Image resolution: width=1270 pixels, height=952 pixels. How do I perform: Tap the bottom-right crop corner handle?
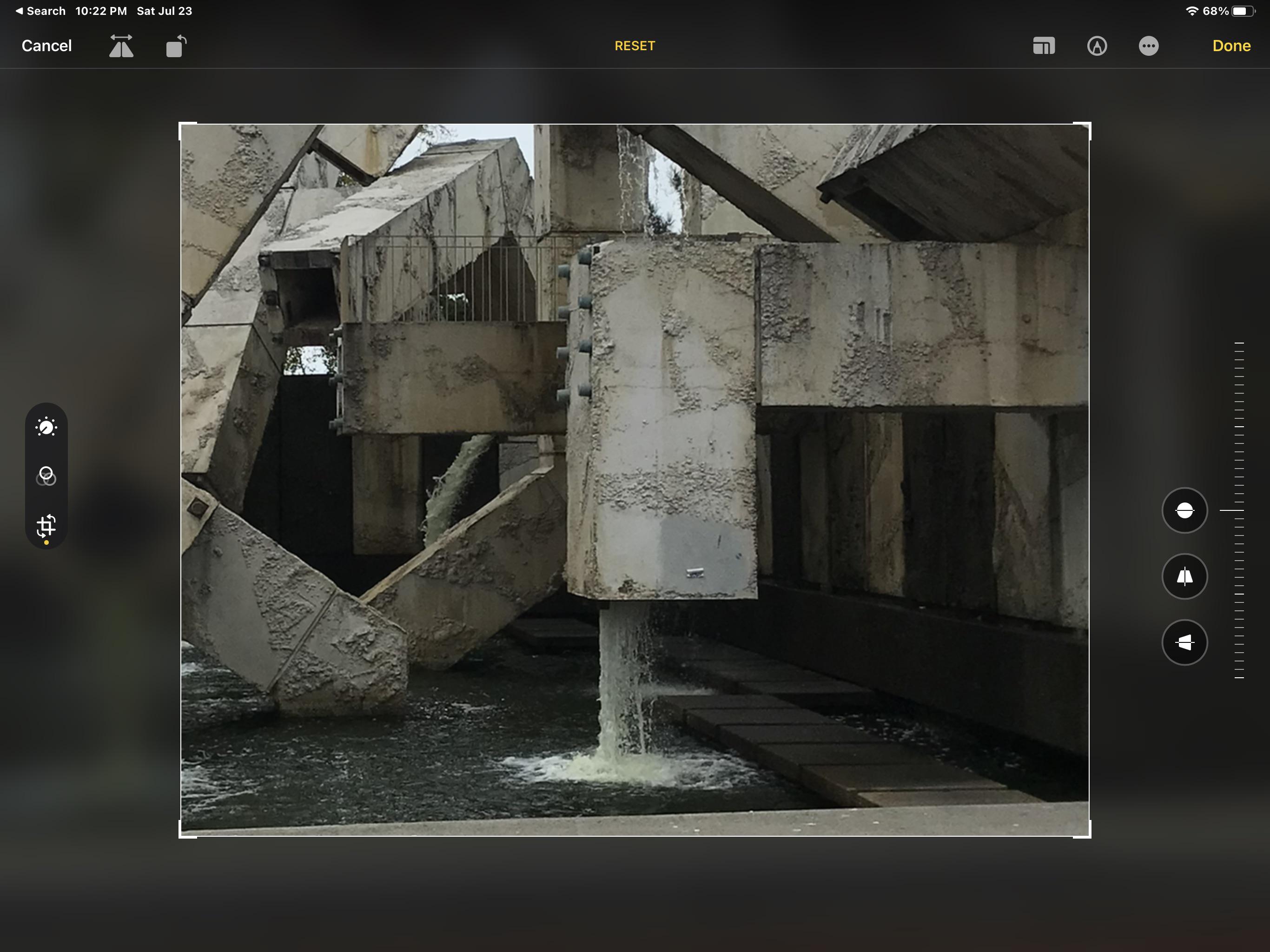(x=1088, y=835)
